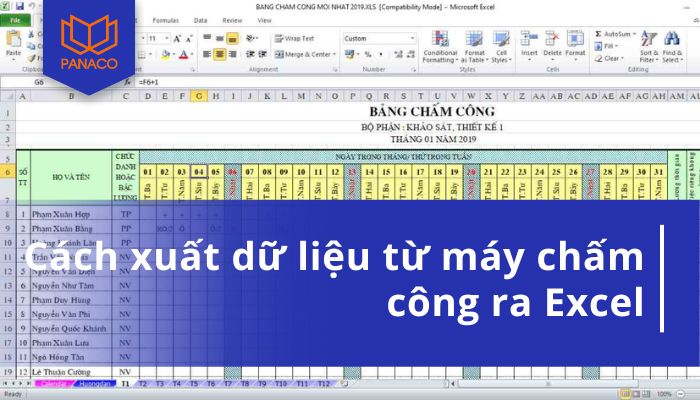The height and width of the screenshot is (400, 700).
Task: Click the Decrease Decimal icon
Action: [x=411, y=54]
